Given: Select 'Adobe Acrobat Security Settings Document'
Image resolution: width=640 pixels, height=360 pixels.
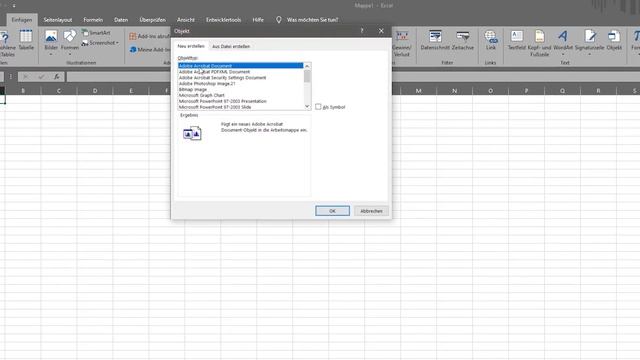Looking at the screenshot, I should click(240, 78).
